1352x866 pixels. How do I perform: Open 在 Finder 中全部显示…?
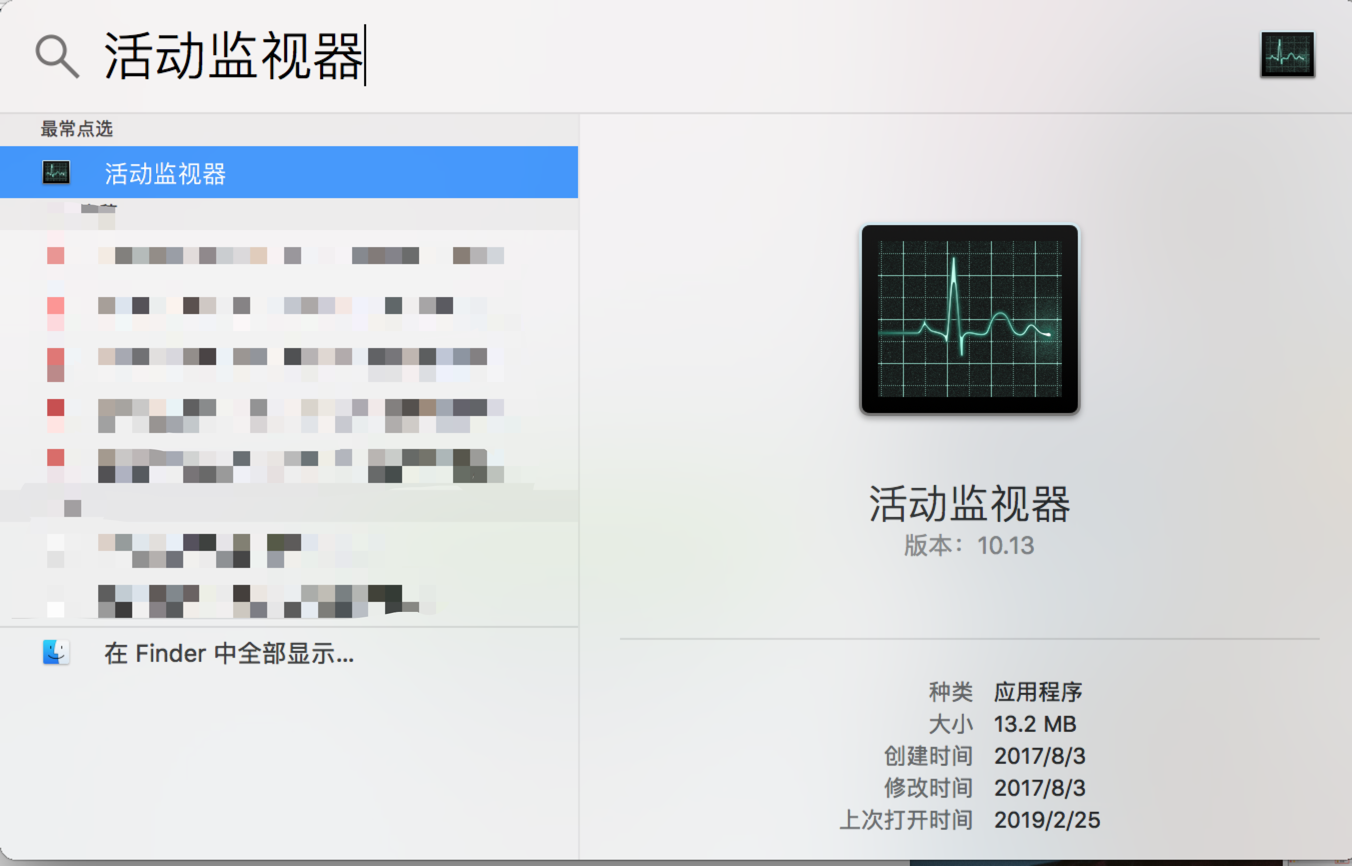click(x=229, y=654)
